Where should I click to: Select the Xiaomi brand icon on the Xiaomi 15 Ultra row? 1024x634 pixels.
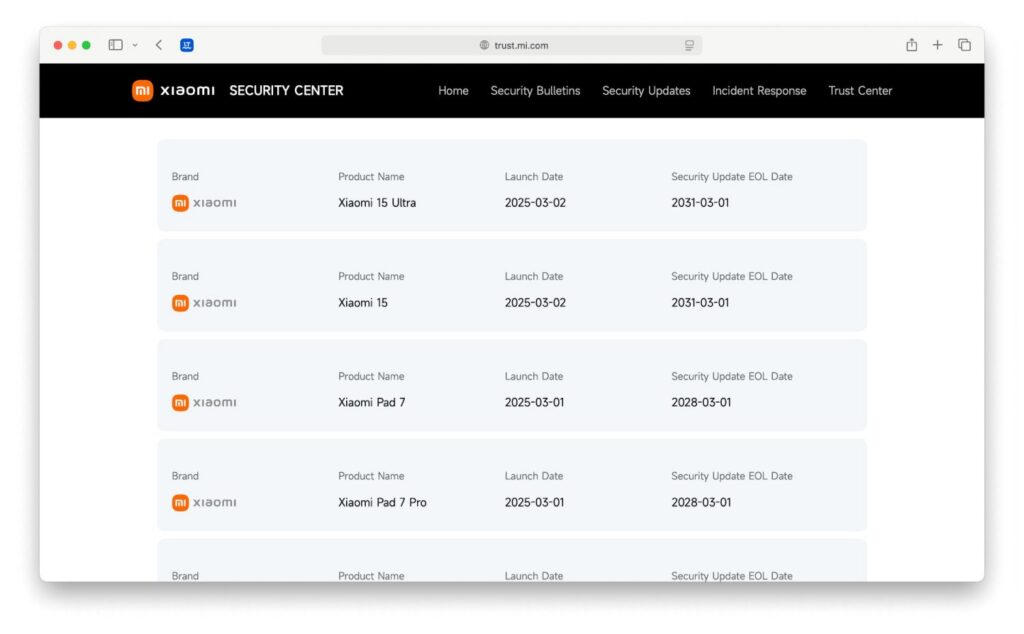coord(181,202)
